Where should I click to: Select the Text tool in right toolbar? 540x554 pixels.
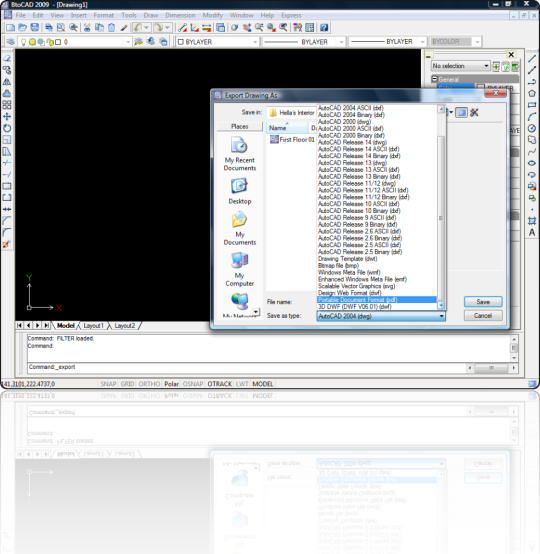coord(532,232)
